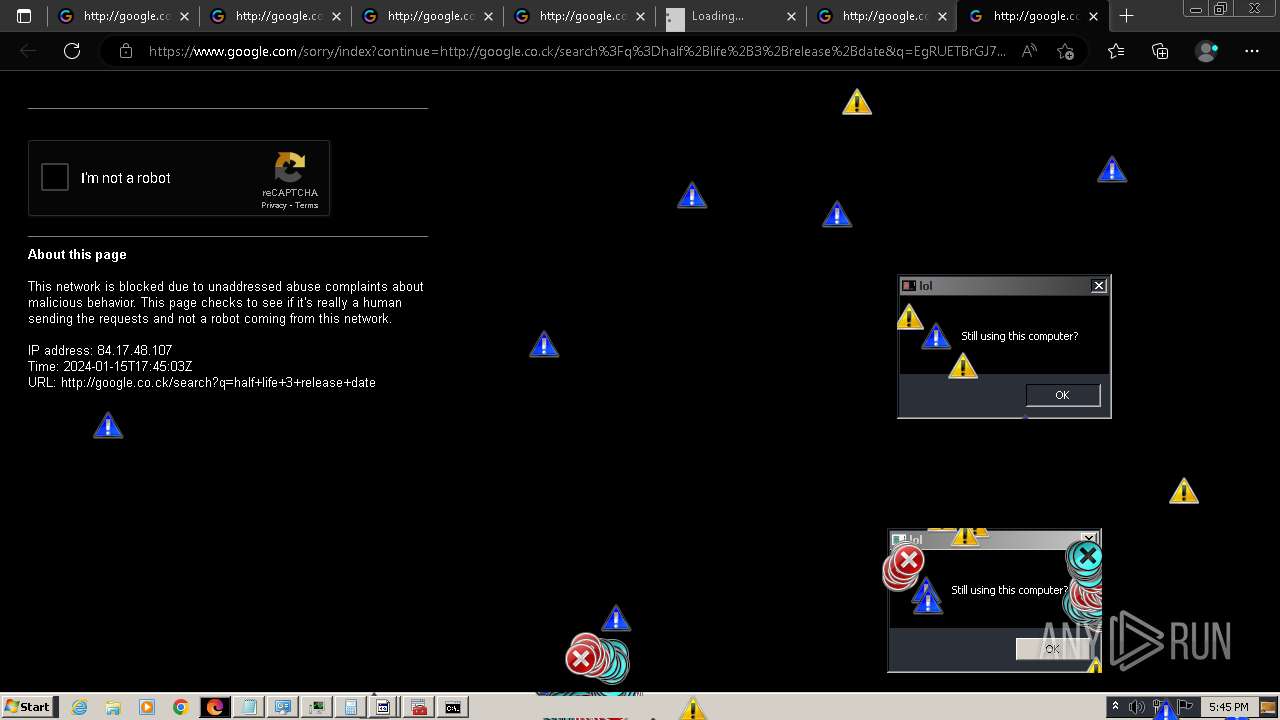Open the Settings and more menu
Viewport: 1280px width, 720px height.
(x=1252, y=51)
